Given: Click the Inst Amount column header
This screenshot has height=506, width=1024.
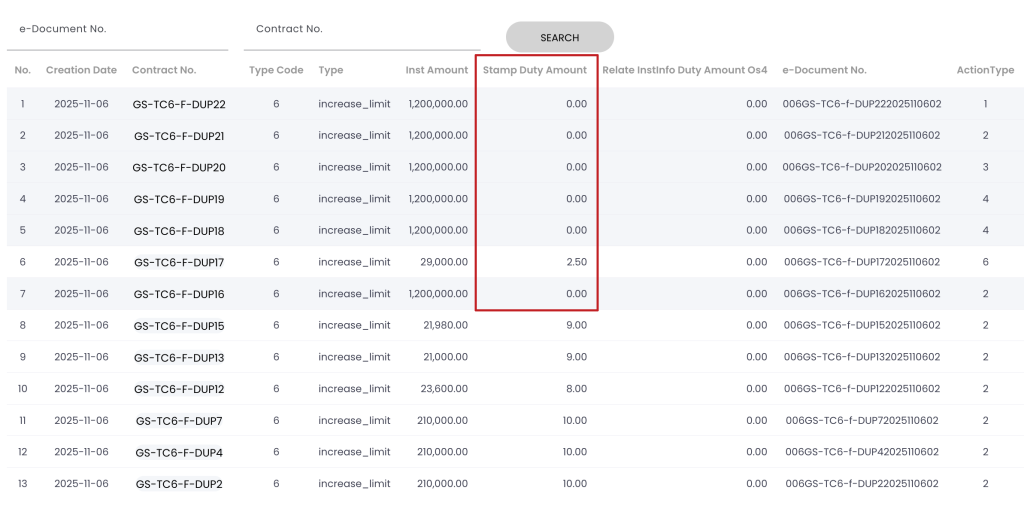Looking at the screenshot, I should [436, 70].
